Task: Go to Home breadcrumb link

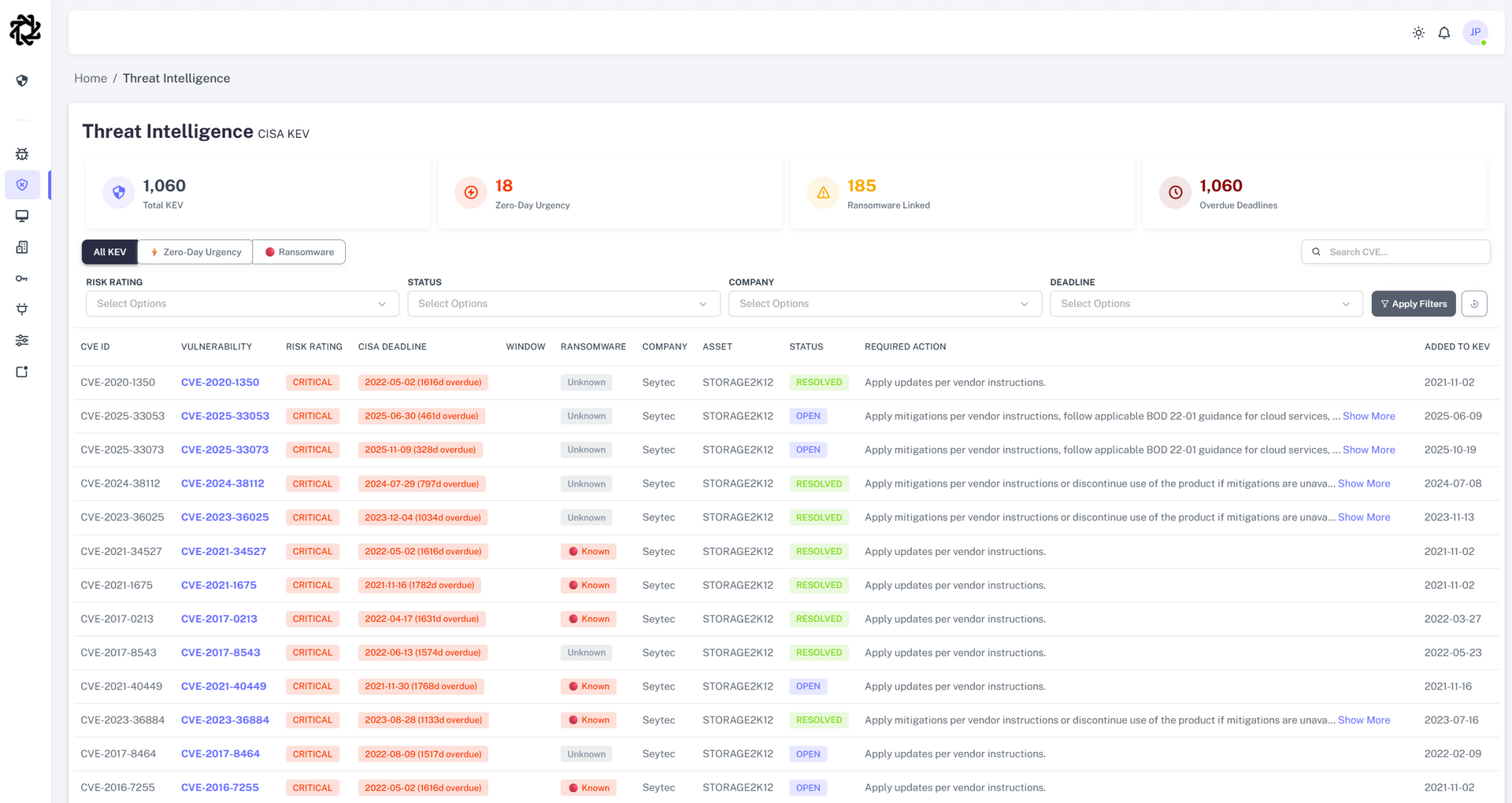Action: point(91,79)
